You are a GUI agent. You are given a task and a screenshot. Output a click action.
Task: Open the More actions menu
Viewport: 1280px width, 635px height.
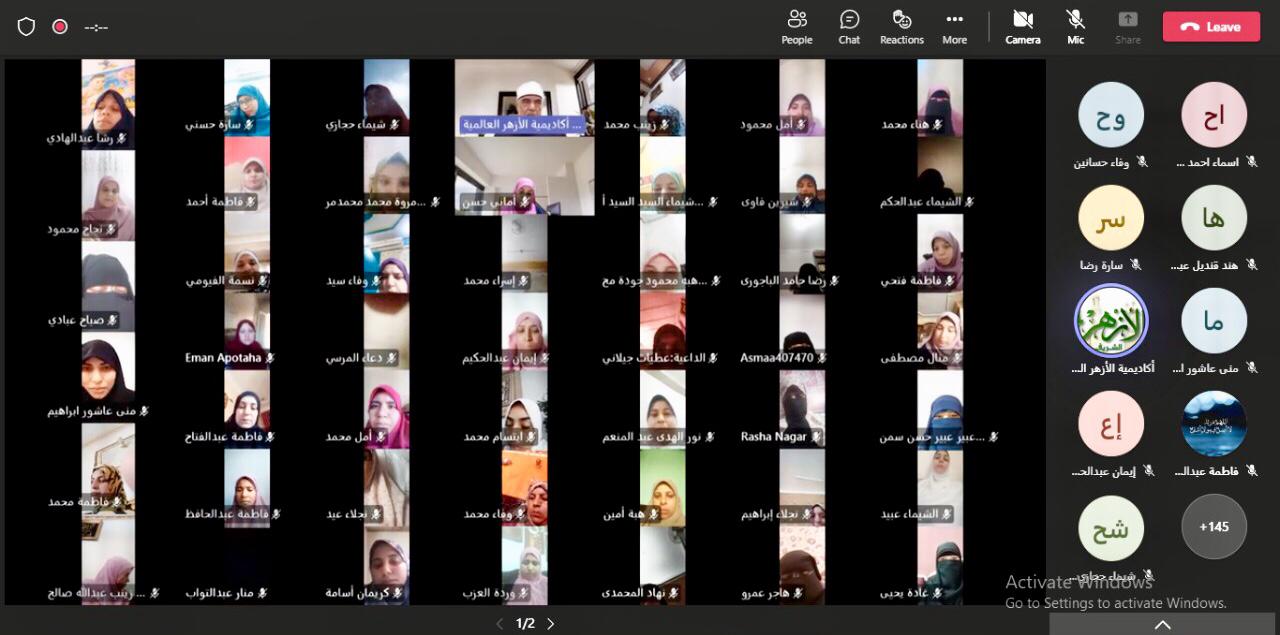pos(954,27)
